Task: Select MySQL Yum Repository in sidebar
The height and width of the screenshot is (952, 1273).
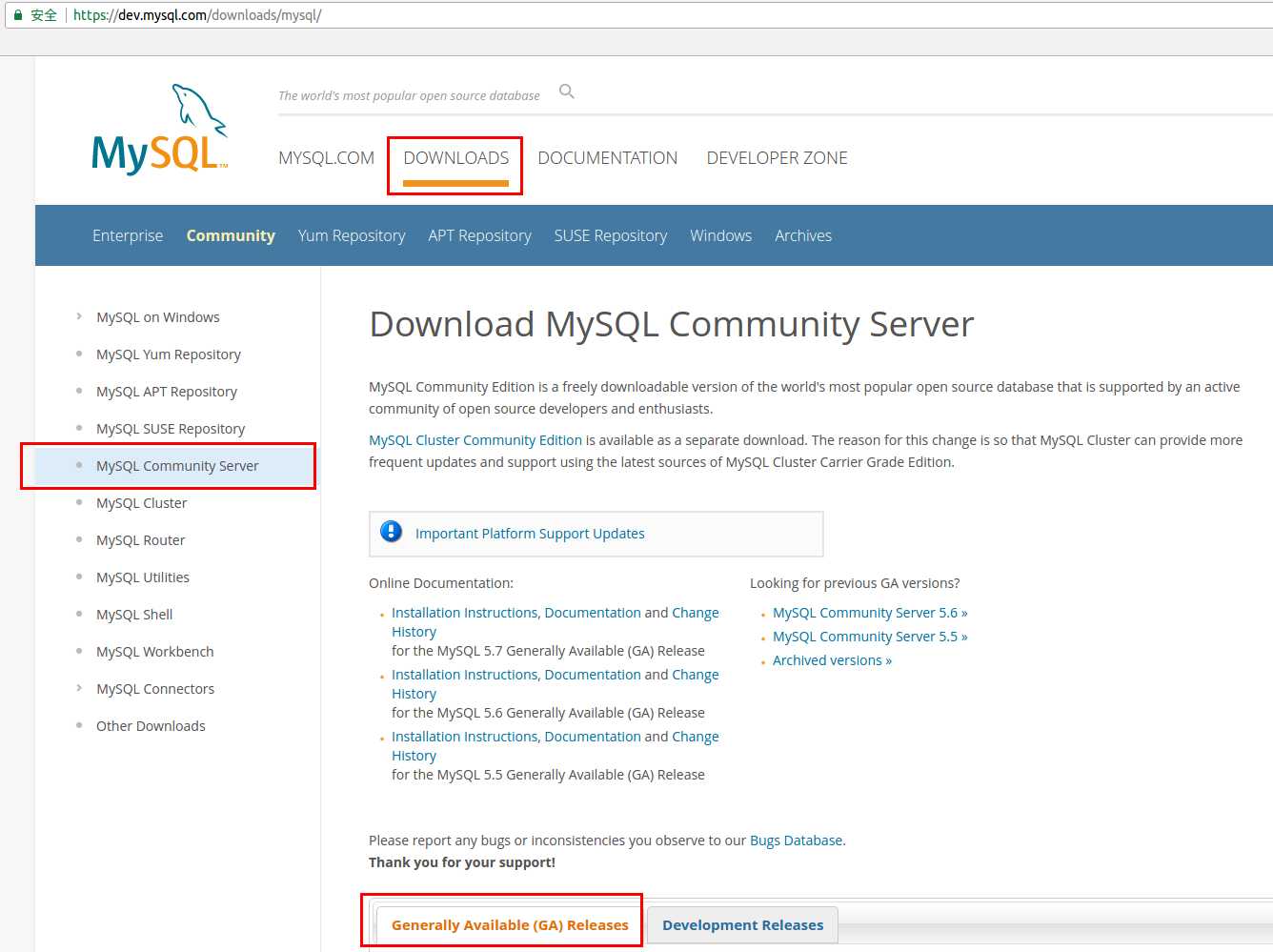Action: point(169,354)
